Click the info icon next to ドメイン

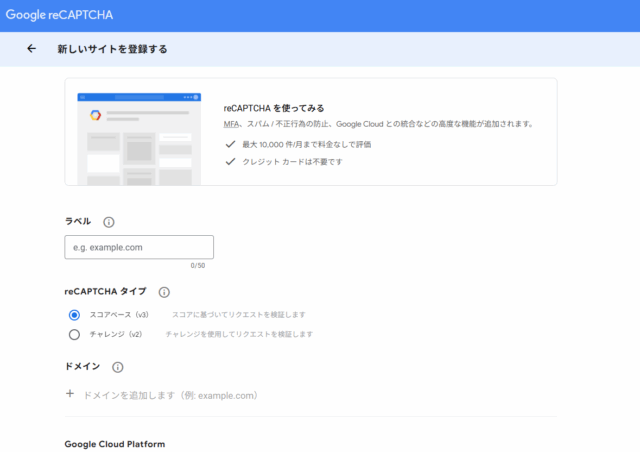[118, 367]
